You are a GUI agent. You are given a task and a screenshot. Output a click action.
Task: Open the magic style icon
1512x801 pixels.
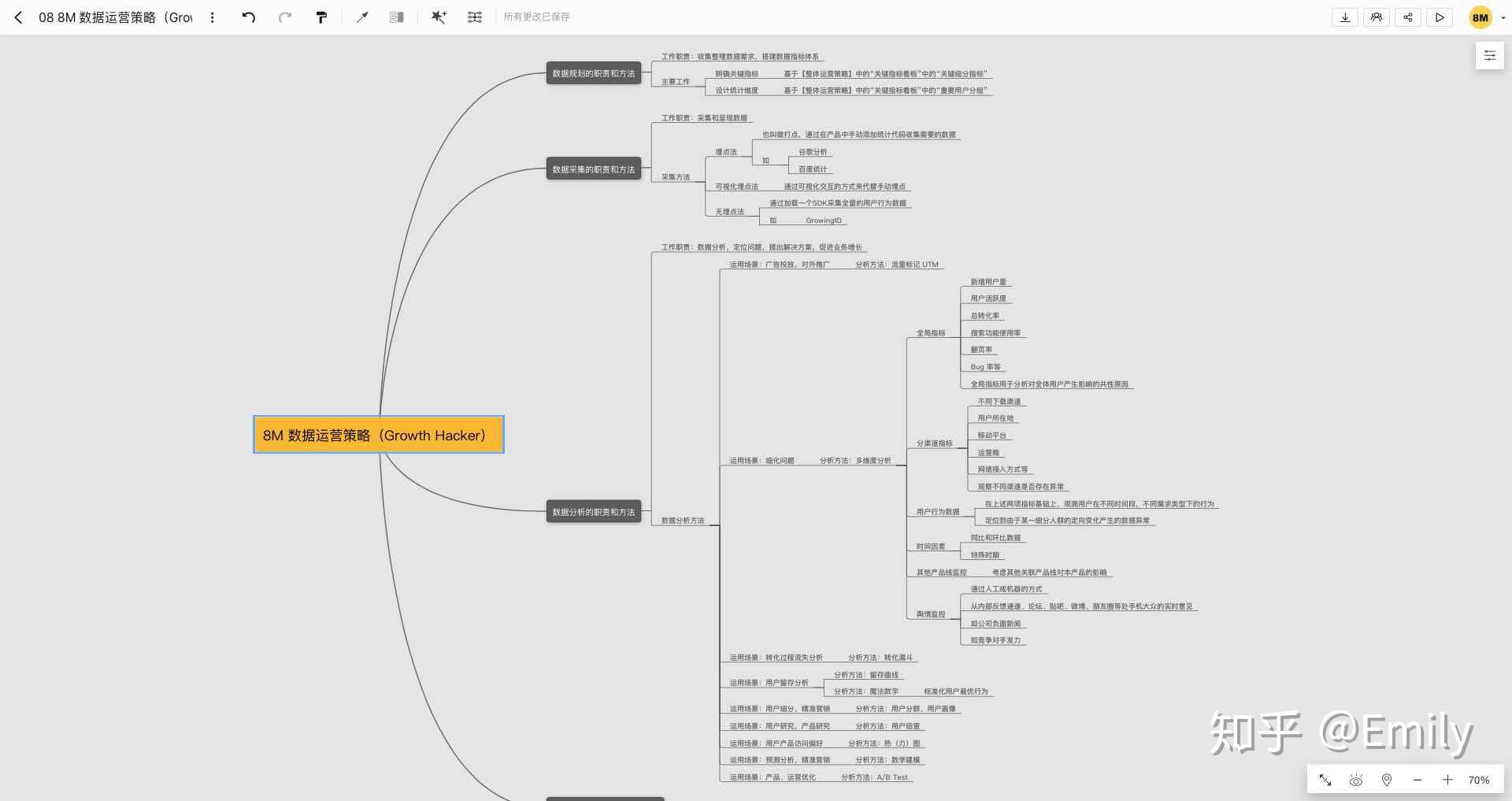click(x=439, y=17)
